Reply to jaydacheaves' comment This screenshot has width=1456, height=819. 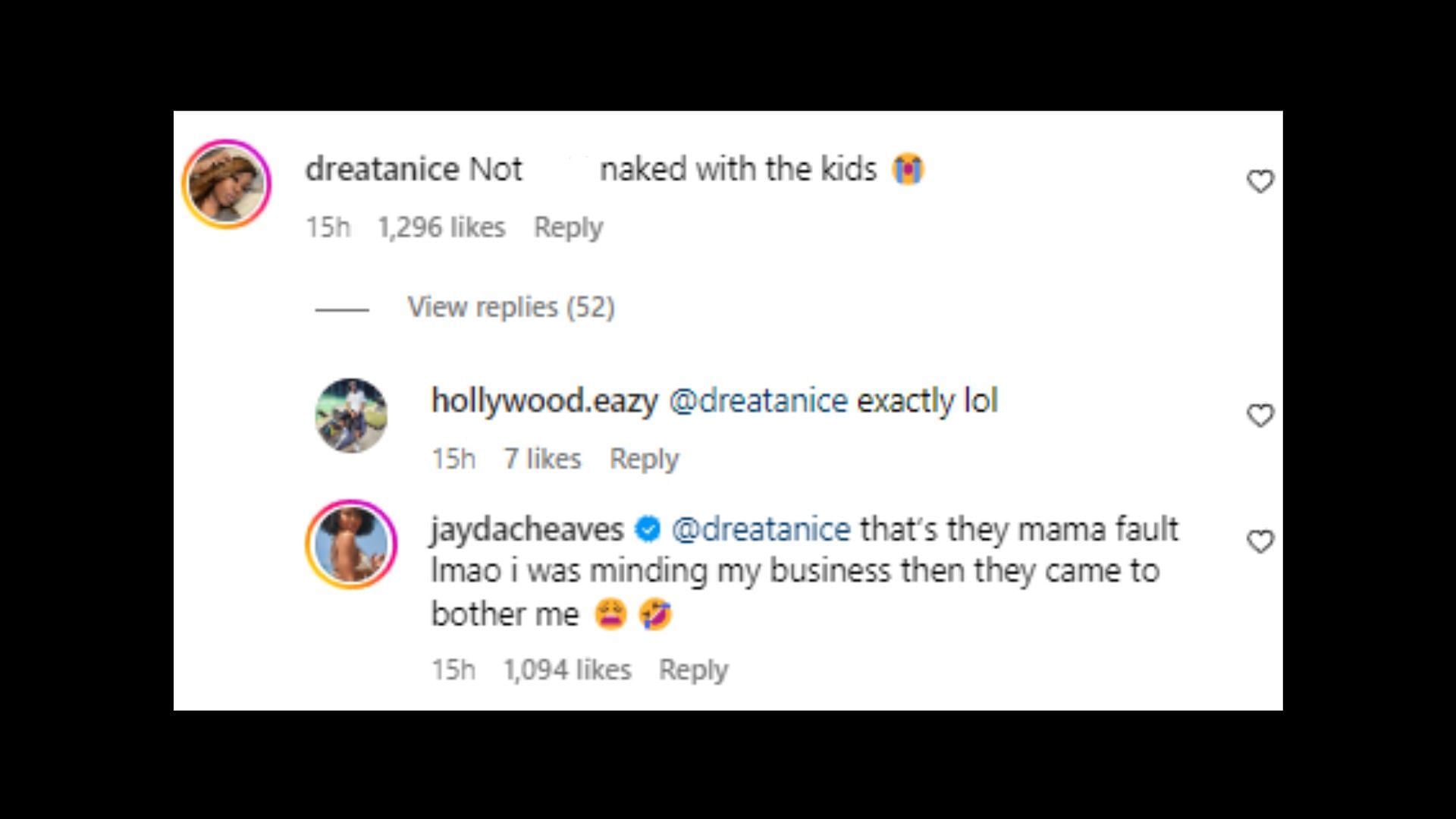tap(693, 670)
